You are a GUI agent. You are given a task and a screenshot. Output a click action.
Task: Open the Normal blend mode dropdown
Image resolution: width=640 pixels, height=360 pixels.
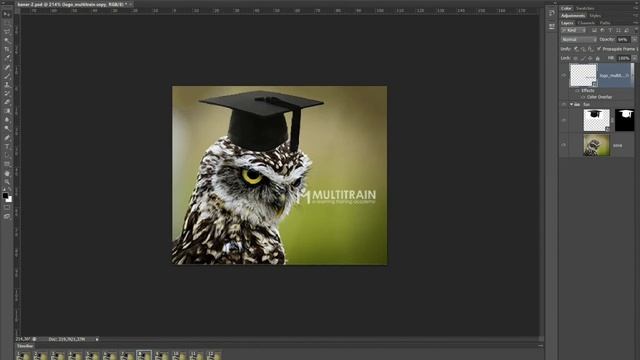(x=579, y=40)
